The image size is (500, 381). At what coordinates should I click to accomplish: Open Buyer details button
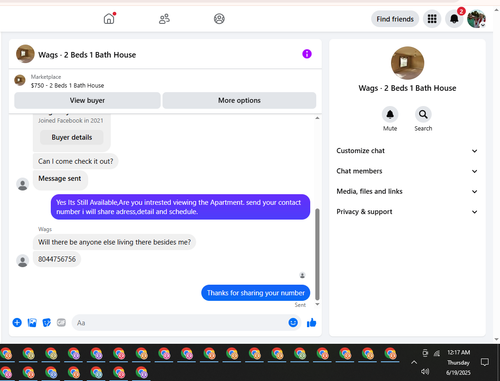(x=72, y=137)
